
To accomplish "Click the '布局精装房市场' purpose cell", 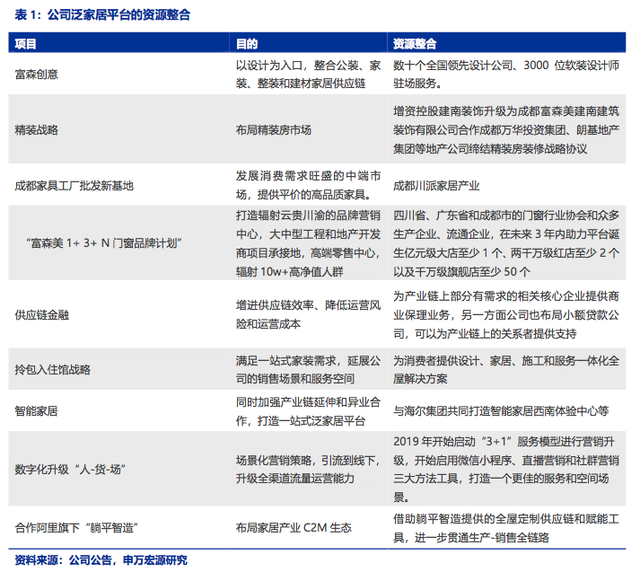I will point(273,130).
